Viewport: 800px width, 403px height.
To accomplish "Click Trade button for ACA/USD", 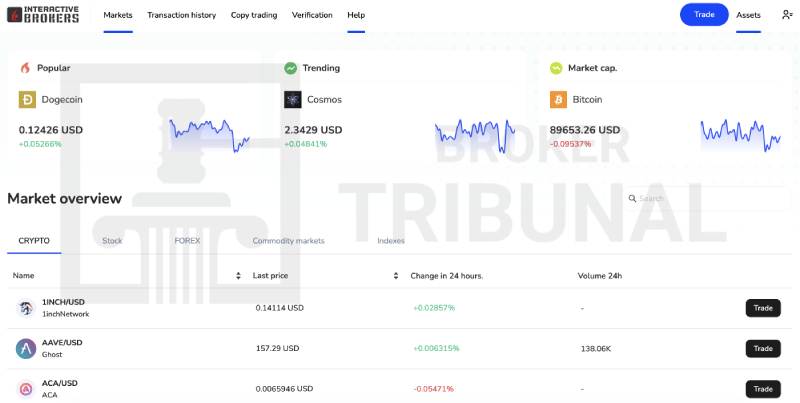I will (763, 389).
